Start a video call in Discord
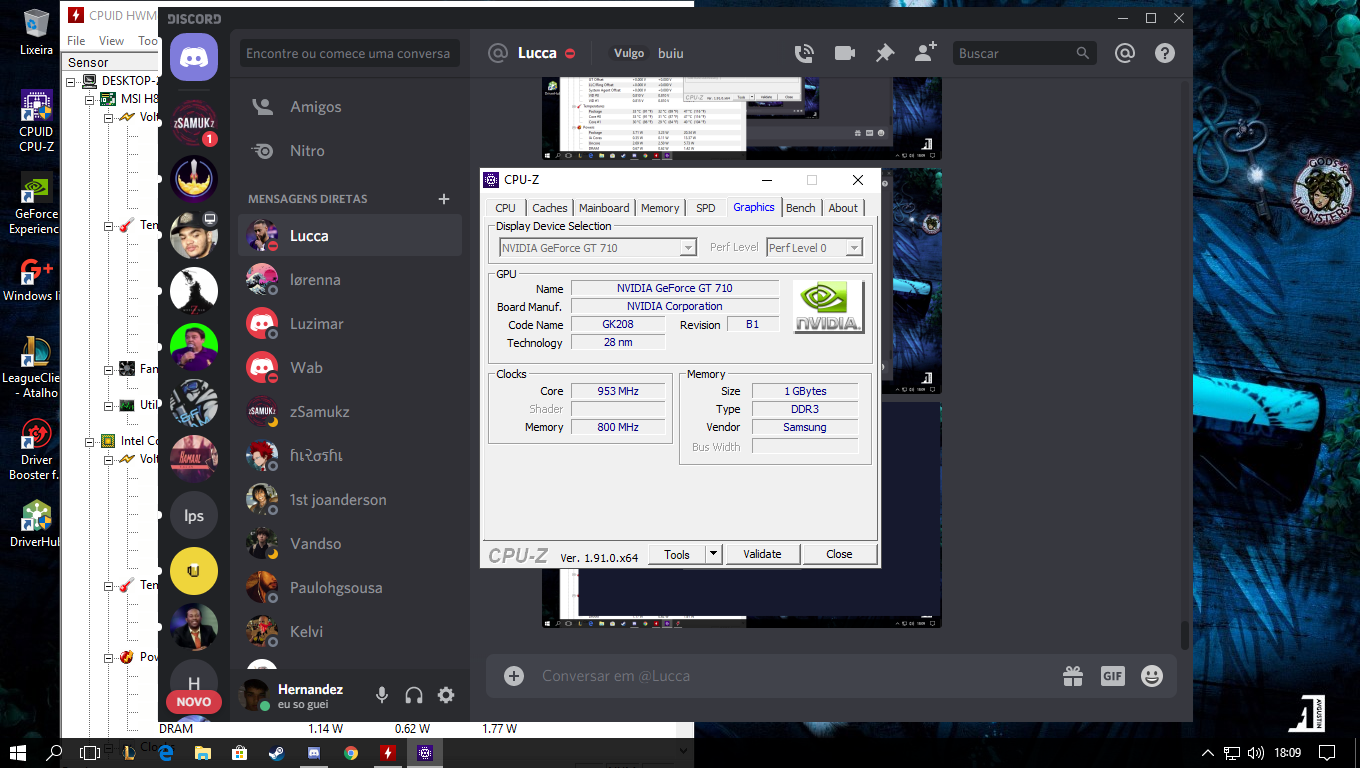The image size is (1360, 768). [x=845, y=54]
